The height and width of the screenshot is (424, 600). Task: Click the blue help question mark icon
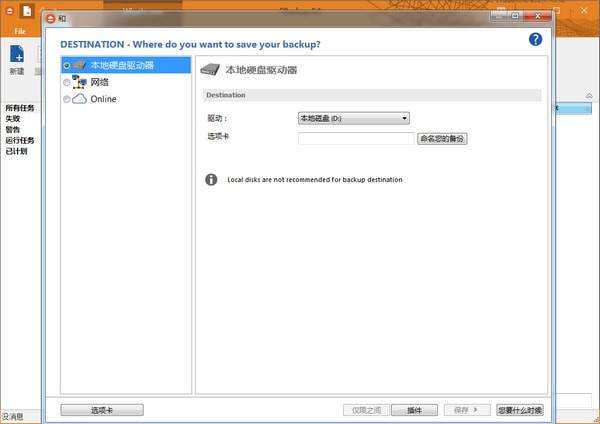pos(535,39)
